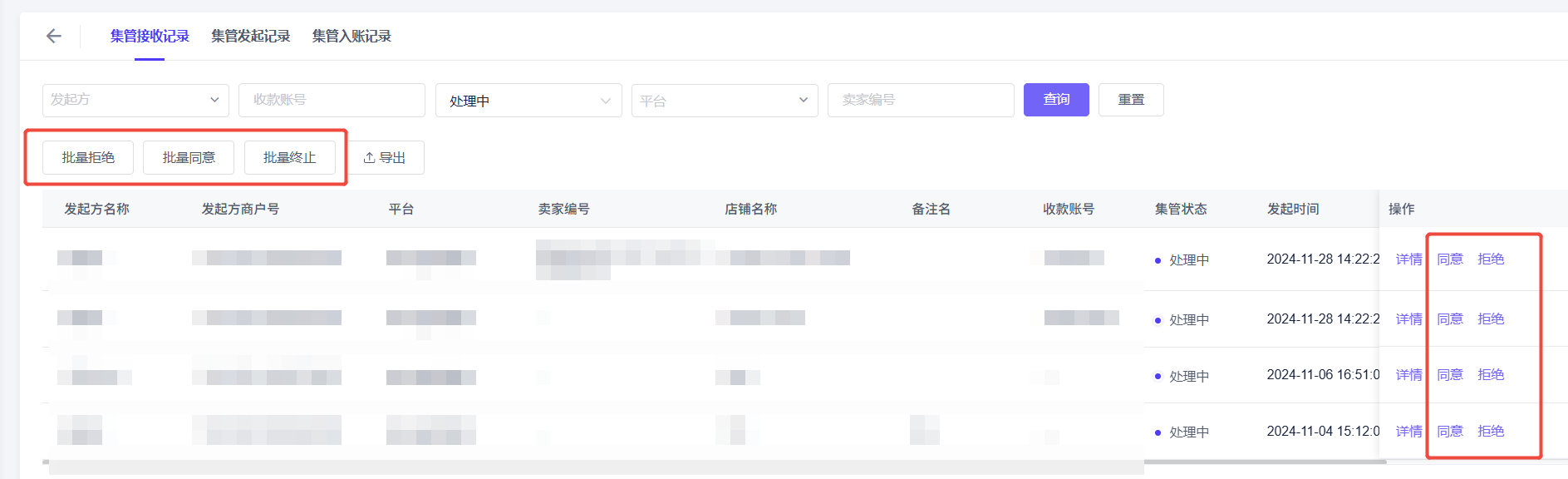Click the 批量同意 button
1568x479 pixels.
189,158
